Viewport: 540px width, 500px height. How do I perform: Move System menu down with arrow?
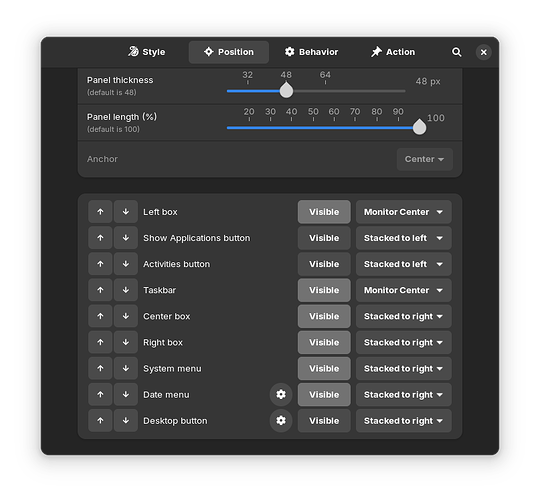(126, 368)
